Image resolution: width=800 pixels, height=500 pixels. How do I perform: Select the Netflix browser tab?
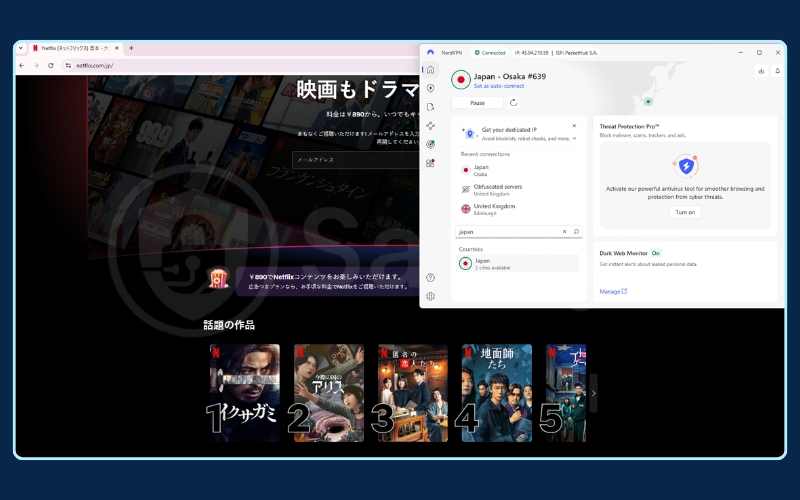pyautogui.click(x=76, y=48)
